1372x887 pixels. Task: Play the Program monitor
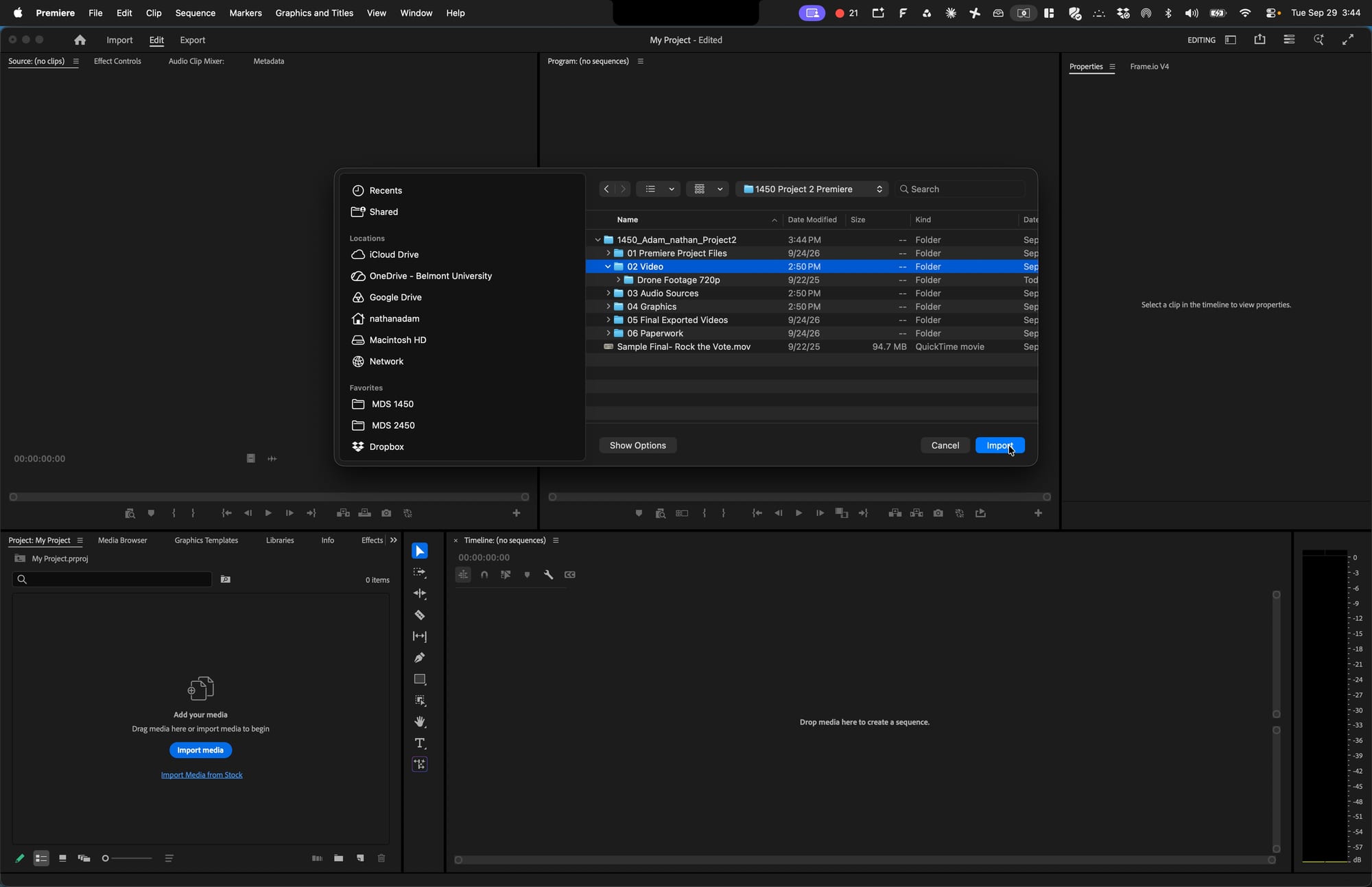[x=799, y=513]
